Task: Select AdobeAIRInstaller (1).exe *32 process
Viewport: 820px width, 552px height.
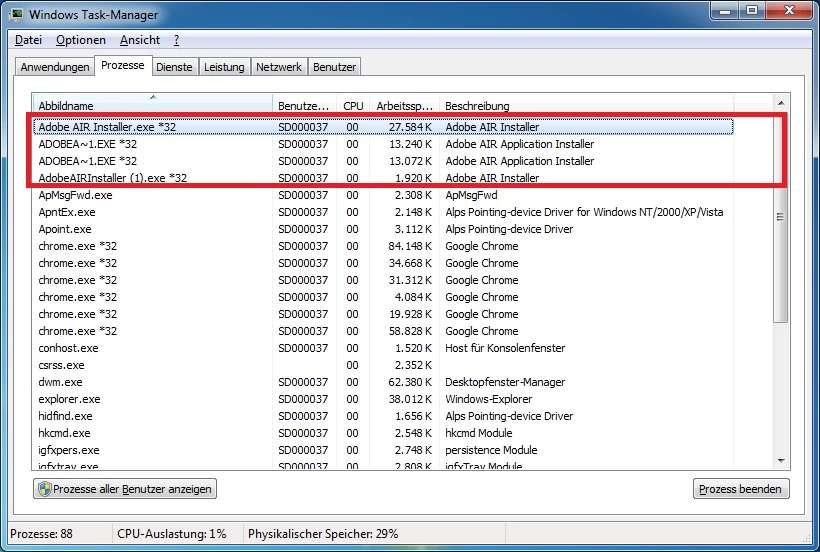Action: [383, 178]
